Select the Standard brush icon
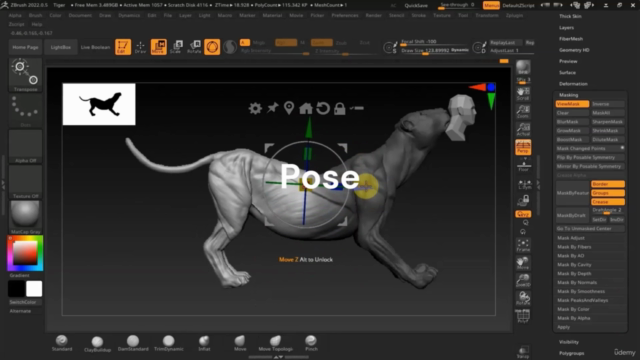640x360 pixels. pos(62,343)
